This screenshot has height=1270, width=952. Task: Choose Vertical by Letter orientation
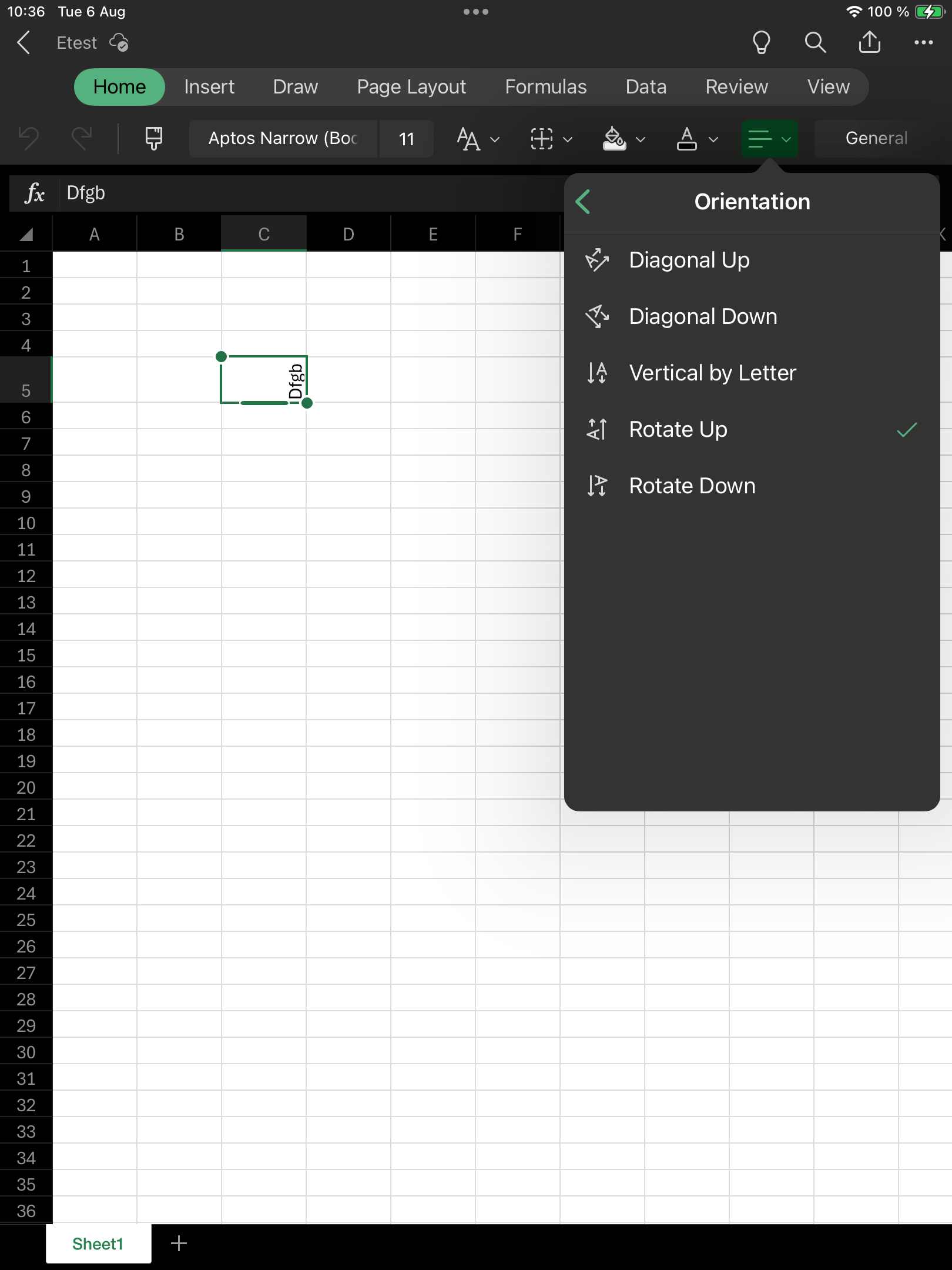(x=752, y=373)
